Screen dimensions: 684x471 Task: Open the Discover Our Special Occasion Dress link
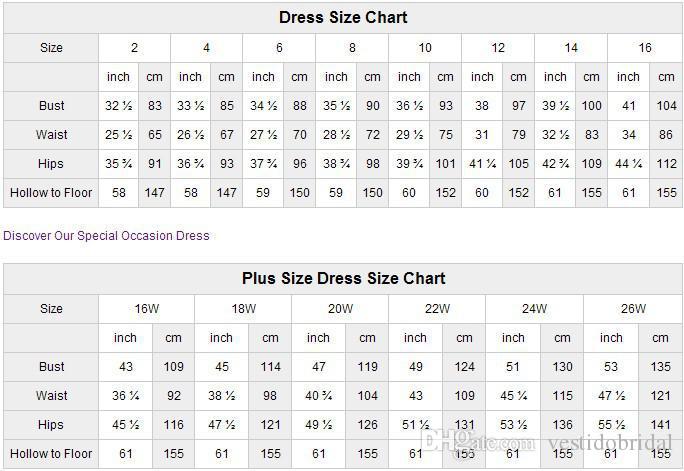click(106, 236)
